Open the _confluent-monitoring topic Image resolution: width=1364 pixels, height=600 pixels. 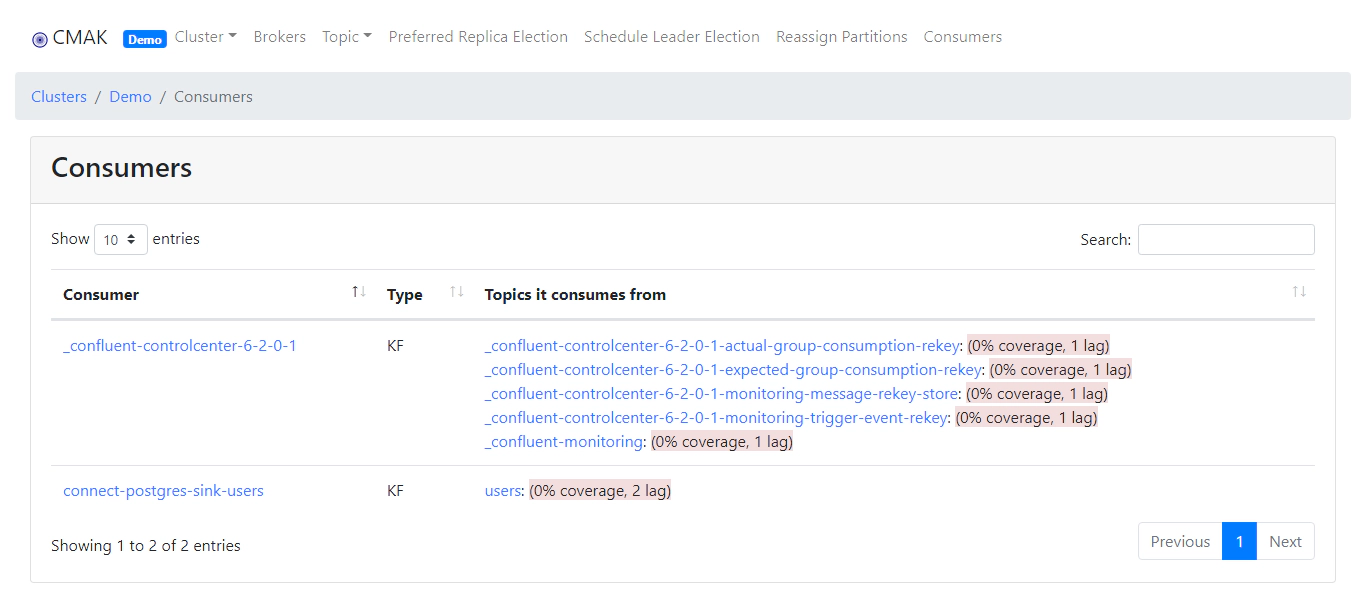pyautogui.click(x=564, y=442)
